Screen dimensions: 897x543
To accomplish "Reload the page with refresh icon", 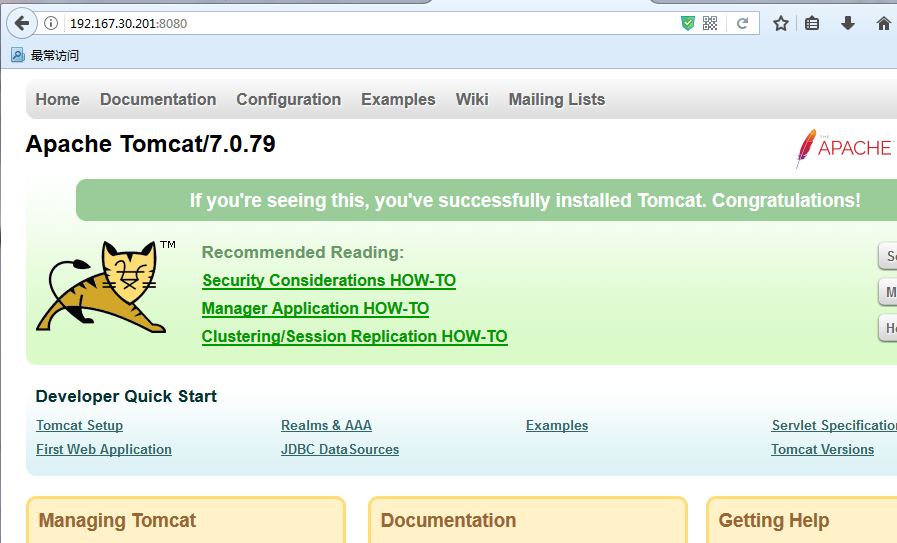I will click(743, 23).
